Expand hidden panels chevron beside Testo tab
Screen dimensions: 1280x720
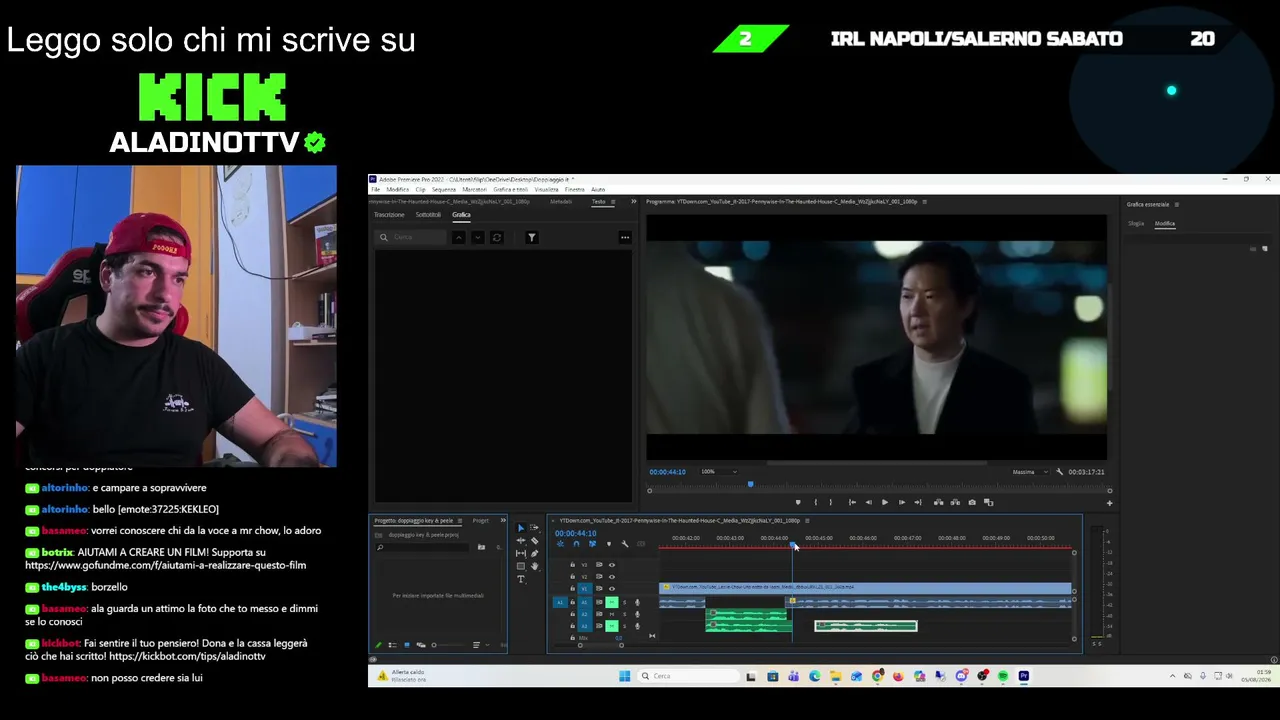coord(633,202)
